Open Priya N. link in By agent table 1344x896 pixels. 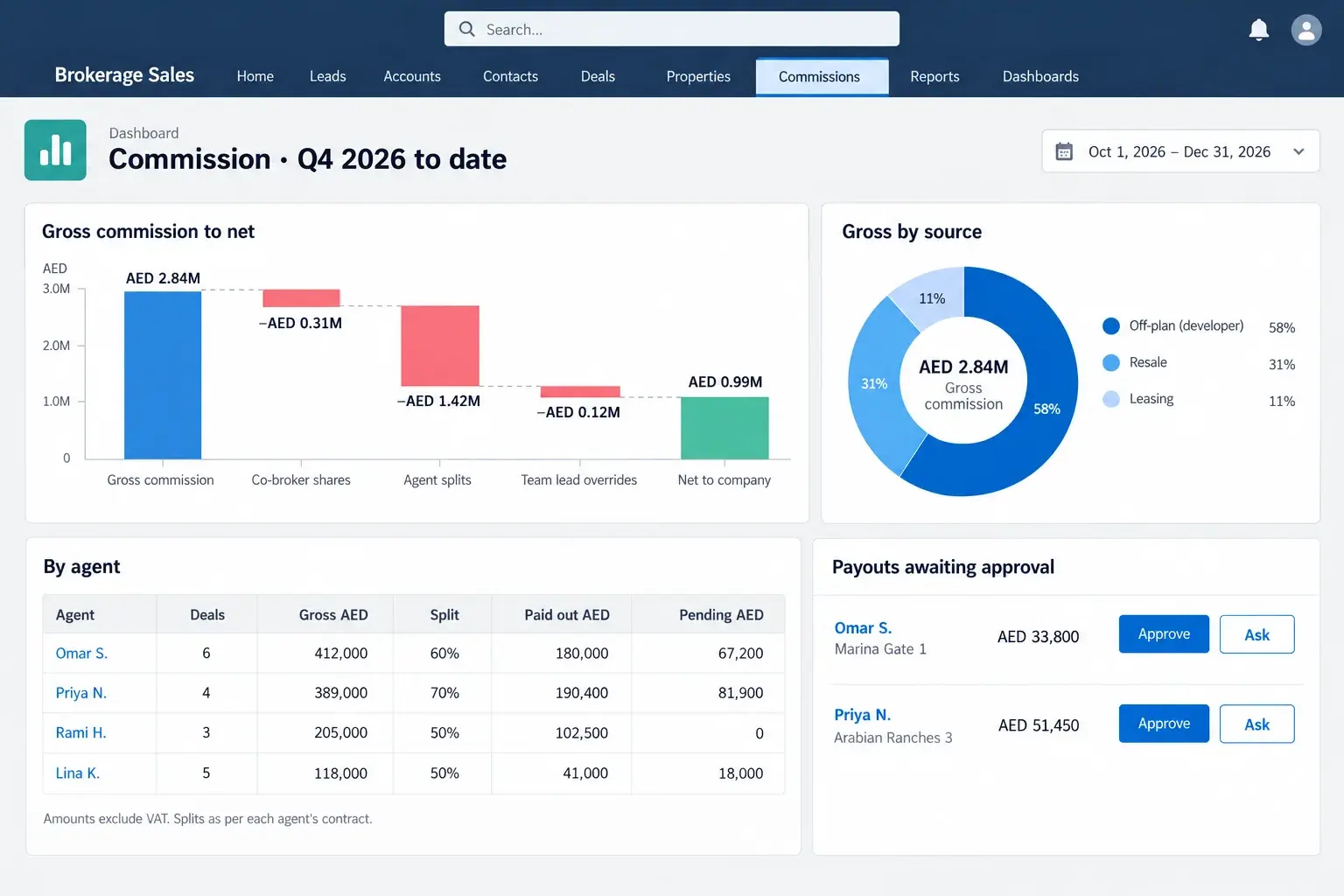pos(80,693)
